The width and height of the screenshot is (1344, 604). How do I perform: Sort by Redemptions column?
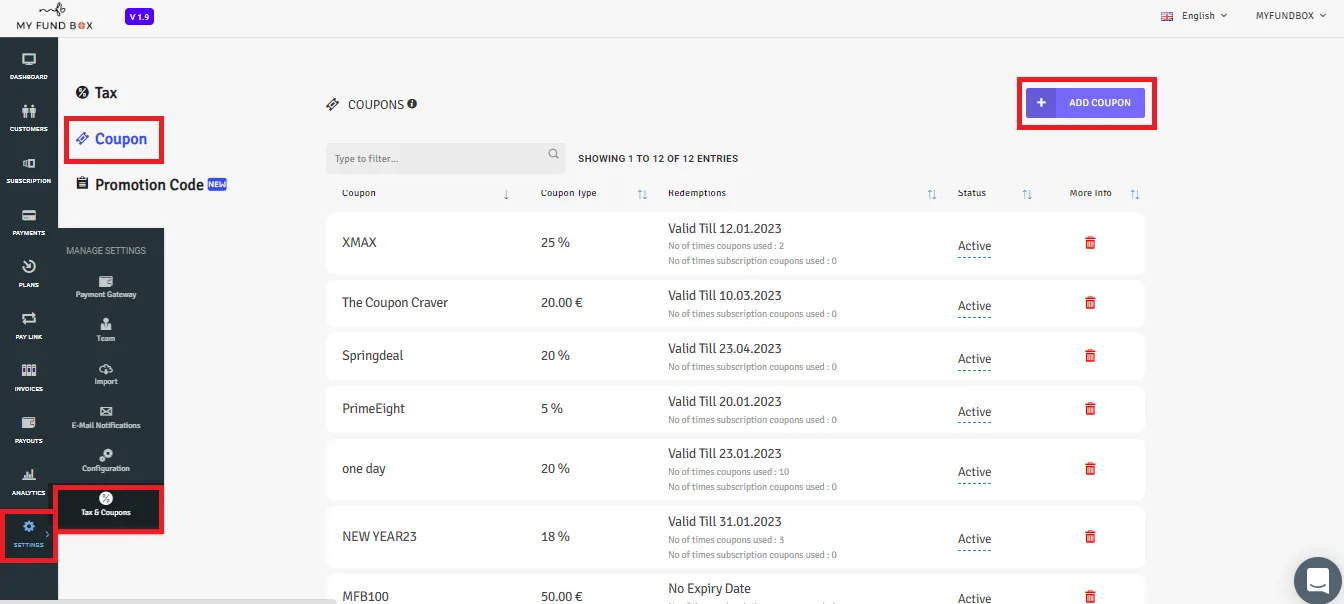tap(932, 194)
